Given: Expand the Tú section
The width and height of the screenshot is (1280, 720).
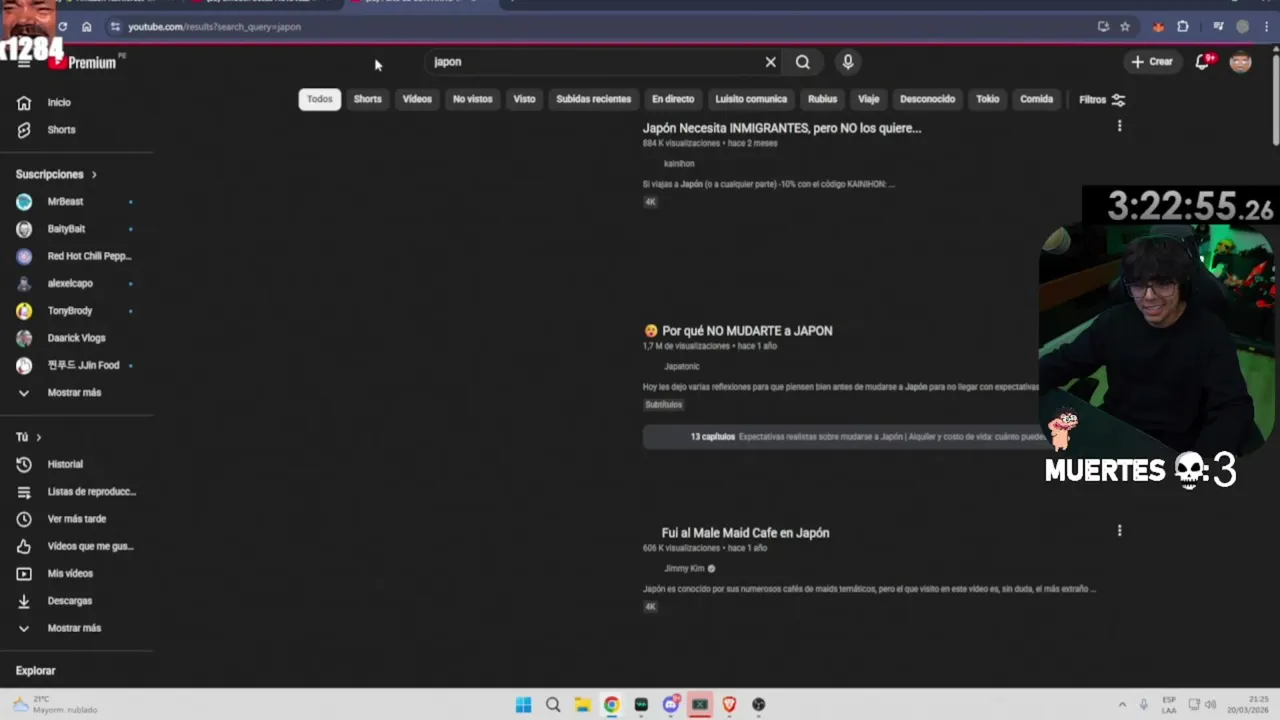Looking at the screenshot, I should (x=28, y=437).
